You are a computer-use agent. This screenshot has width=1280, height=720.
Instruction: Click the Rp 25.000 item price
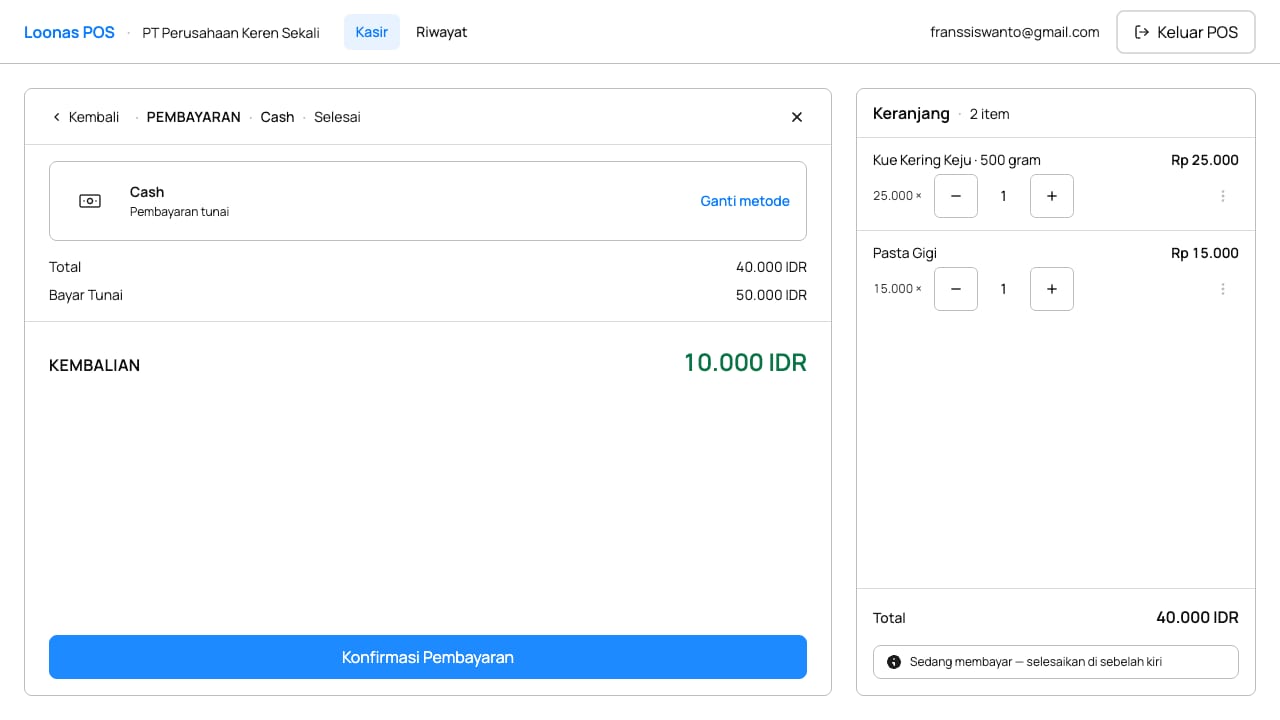tap(1205, 160)
